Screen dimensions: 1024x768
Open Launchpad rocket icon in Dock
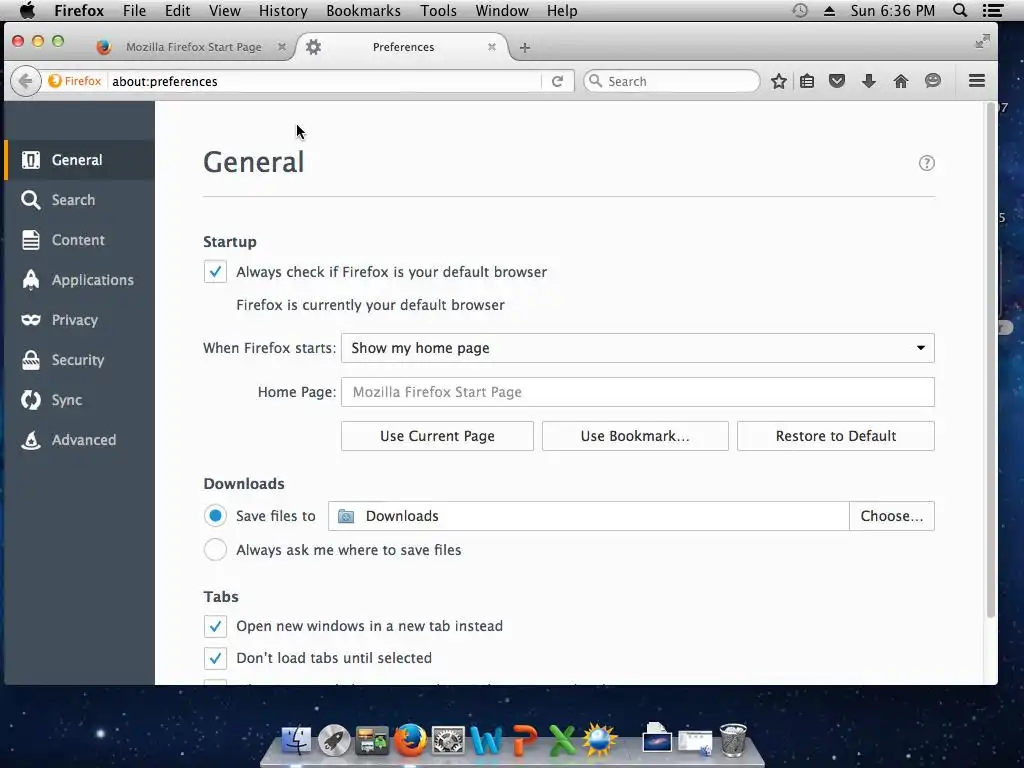click(334, 741)
